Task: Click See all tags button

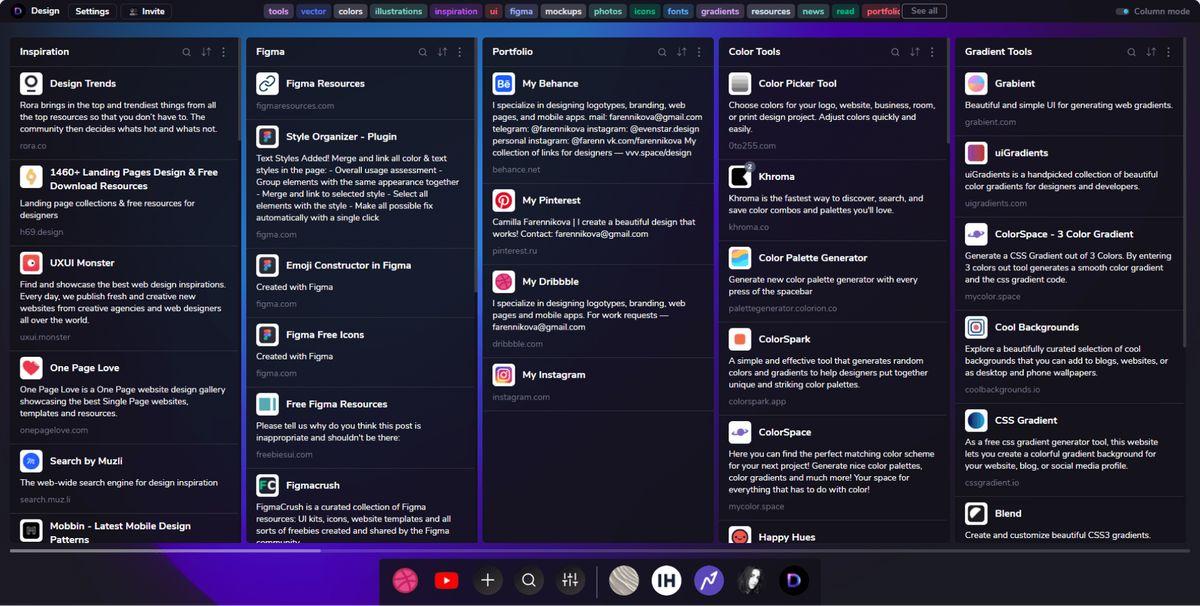Action: (x=925, y=12)
